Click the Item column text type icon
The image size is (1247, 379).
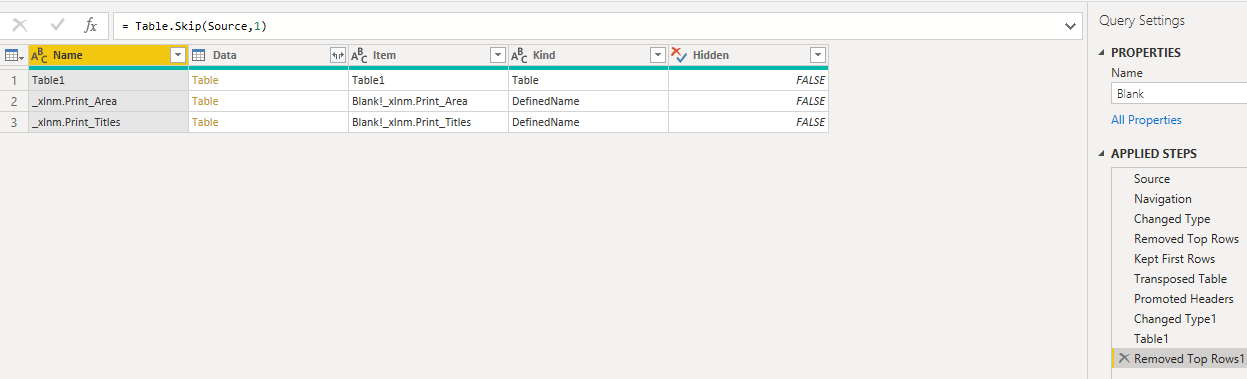click(x=360, y=56)
